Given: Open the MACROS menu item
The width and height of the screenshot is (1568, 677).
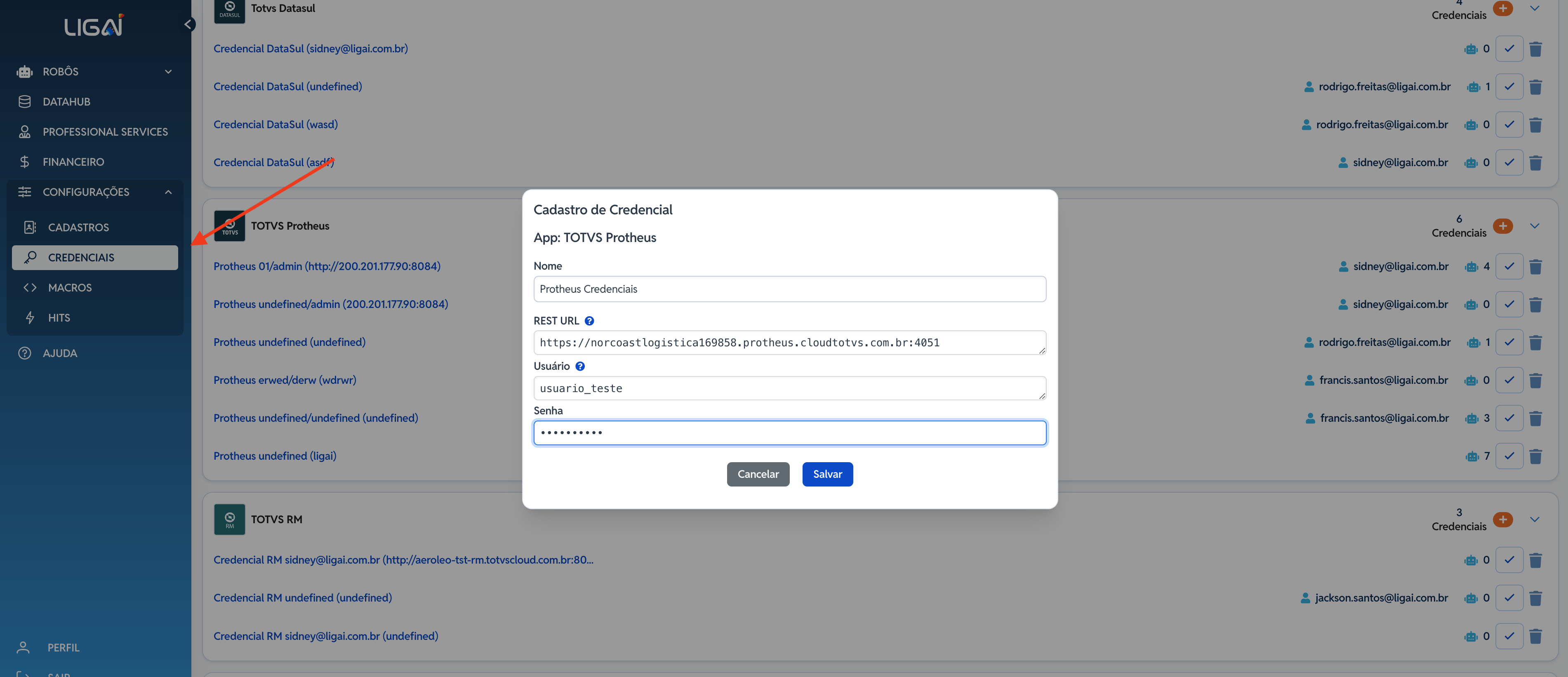Looking at the screenshot, I should pos(70,288).
